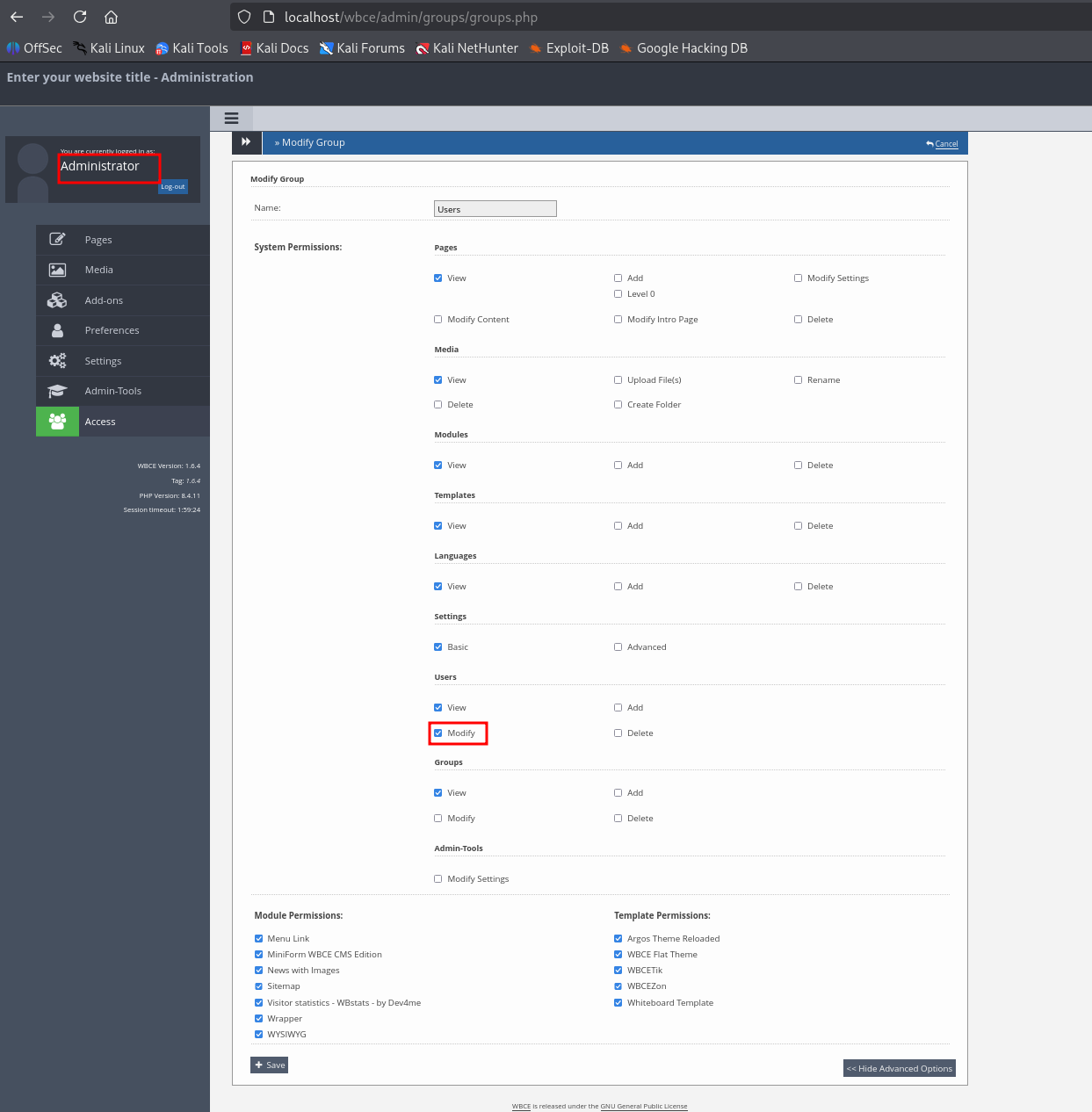Image resolution: width=1092 pixels, height=1112 pixels.
Task: Check Settings Advanced permission
Action: click(x=618, y=646)
